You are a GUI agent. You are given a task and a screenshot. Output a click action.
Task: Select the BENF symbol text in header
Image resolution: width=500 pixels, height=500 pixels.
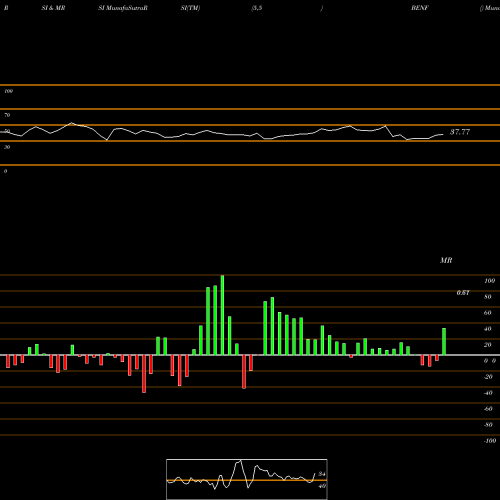(420, 8)
